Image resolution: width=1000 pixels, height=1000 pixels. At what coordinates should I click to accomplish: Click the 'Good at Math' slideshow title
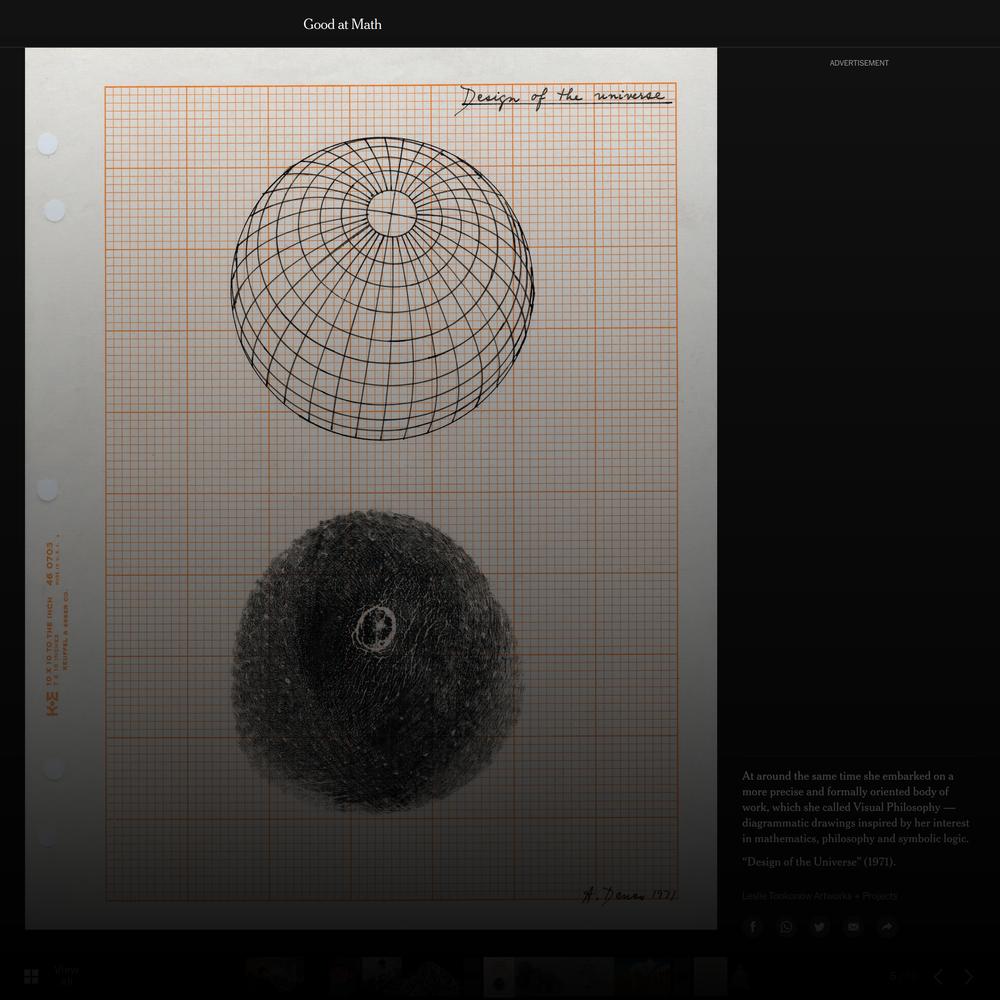[342, 24]
